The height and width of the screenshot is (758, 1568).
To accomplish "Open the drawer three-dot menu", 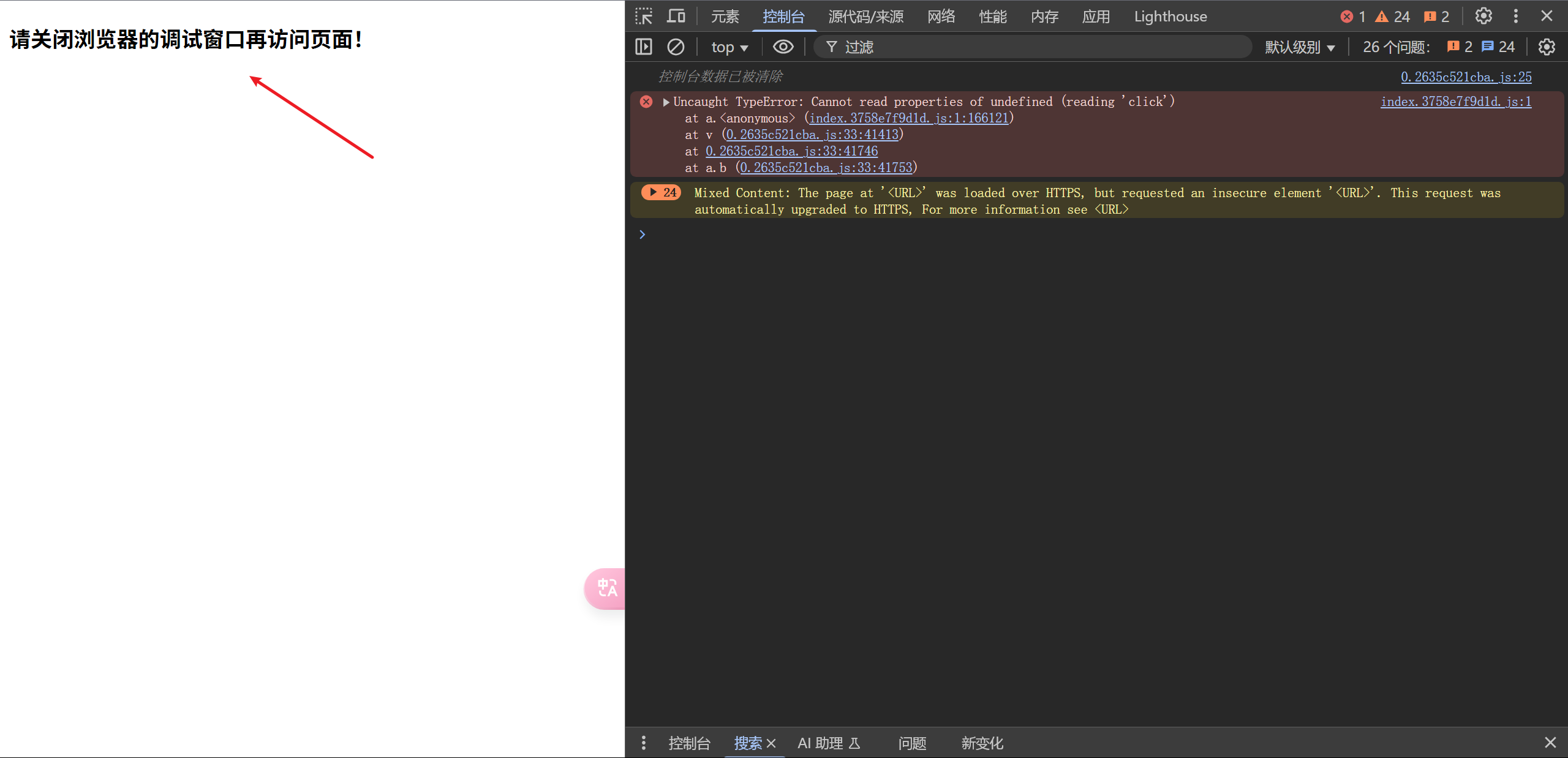I will (643, 743).
